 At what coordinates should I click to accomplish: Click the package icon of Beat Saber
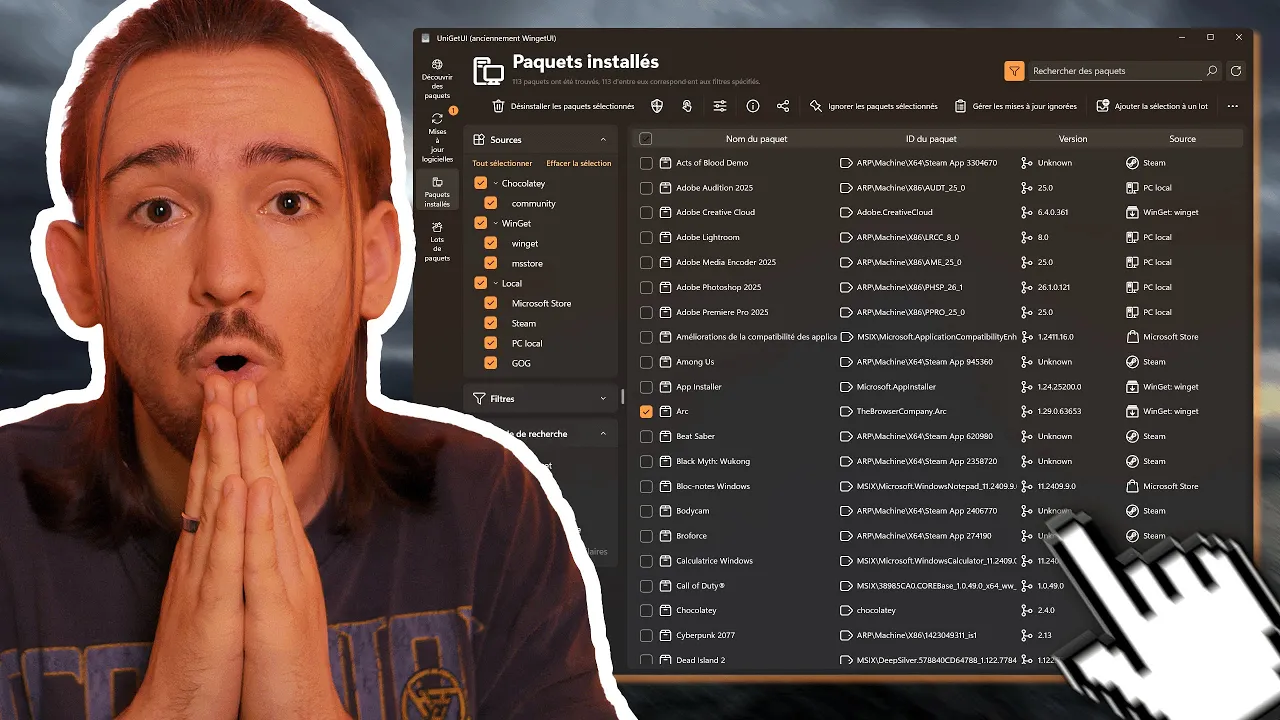point(665,436)
